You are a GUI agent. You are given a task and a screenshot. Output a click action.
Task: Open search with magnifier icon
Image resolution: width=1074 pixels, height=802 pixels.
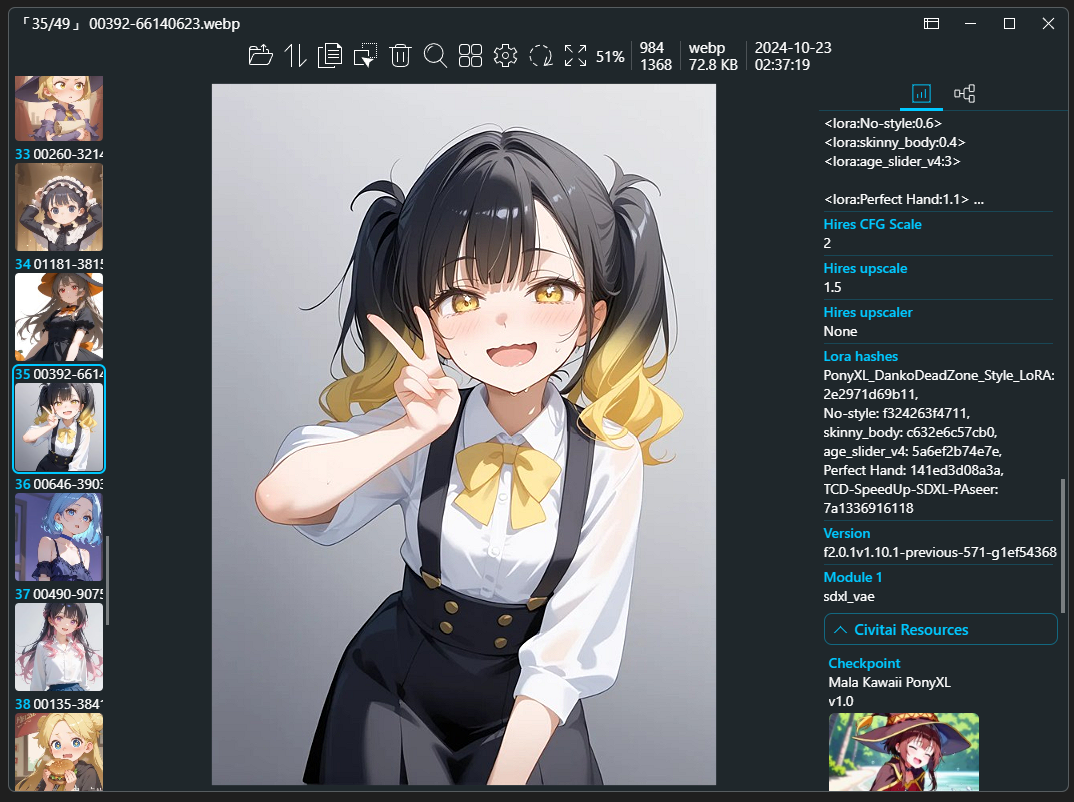pyautogui.click(x=435, y=55)
